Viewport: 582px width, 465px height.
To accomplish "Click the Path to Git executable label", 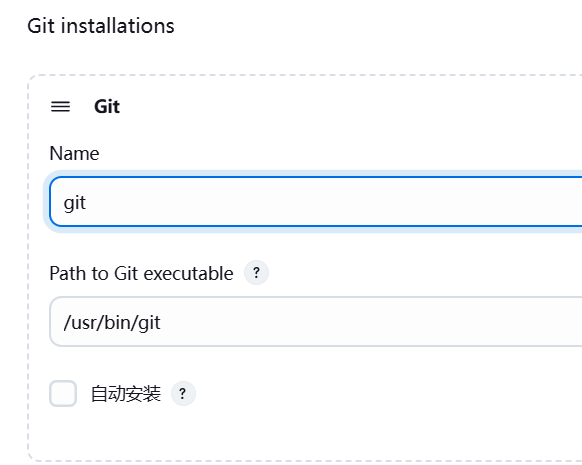I will tap(141, 274).
